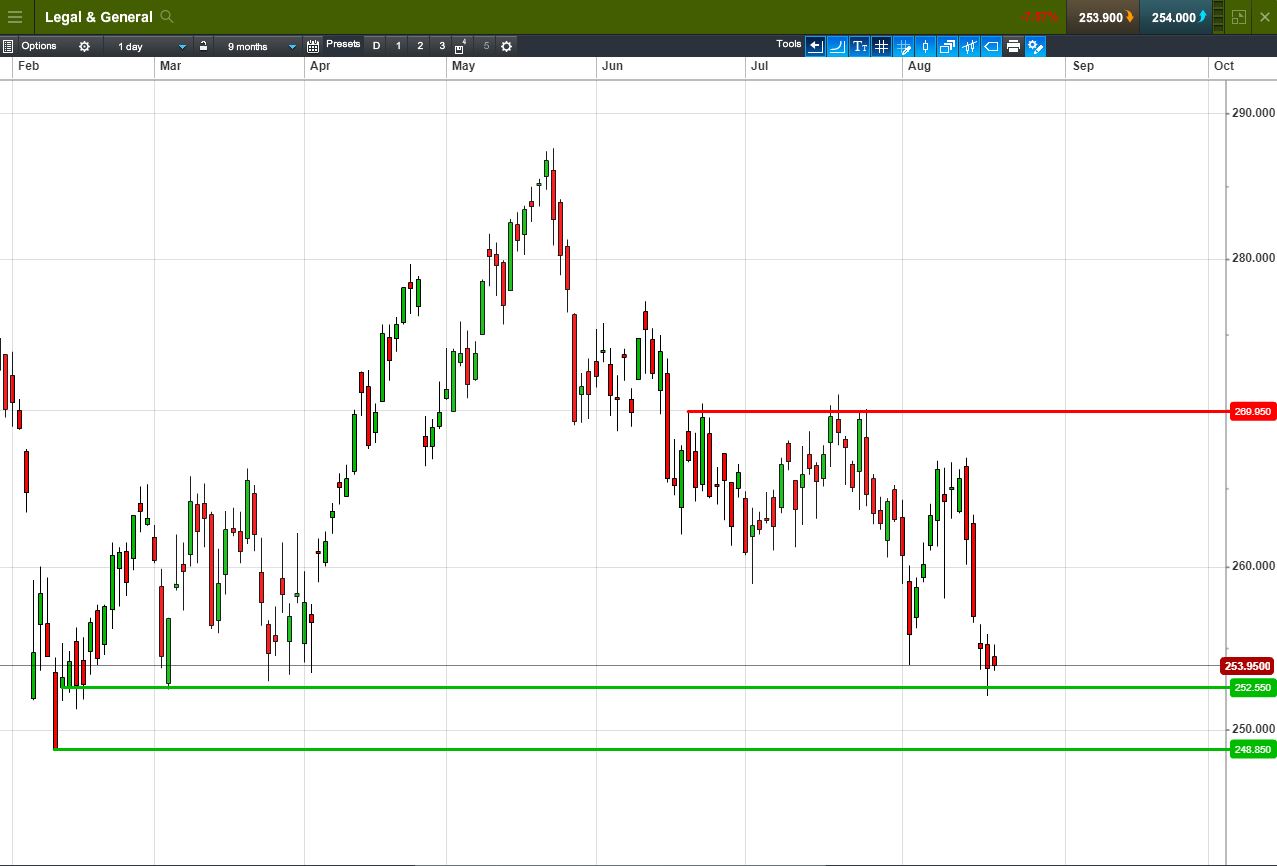
Task: Click the Presets label
Action: [x=343, y=44]
